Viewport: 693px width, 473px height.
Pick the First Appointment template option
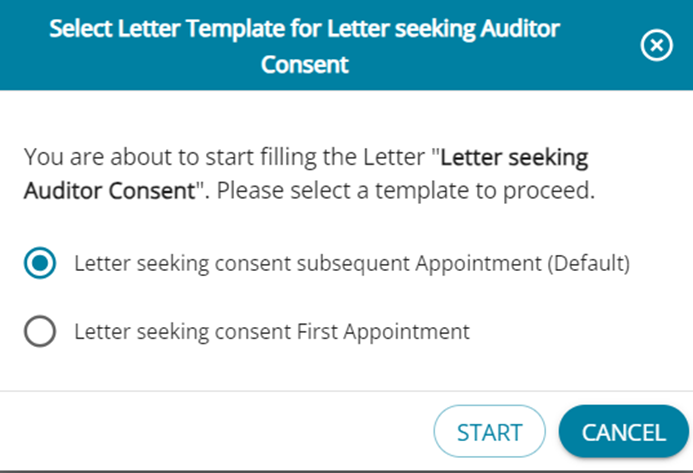point(40,332)
